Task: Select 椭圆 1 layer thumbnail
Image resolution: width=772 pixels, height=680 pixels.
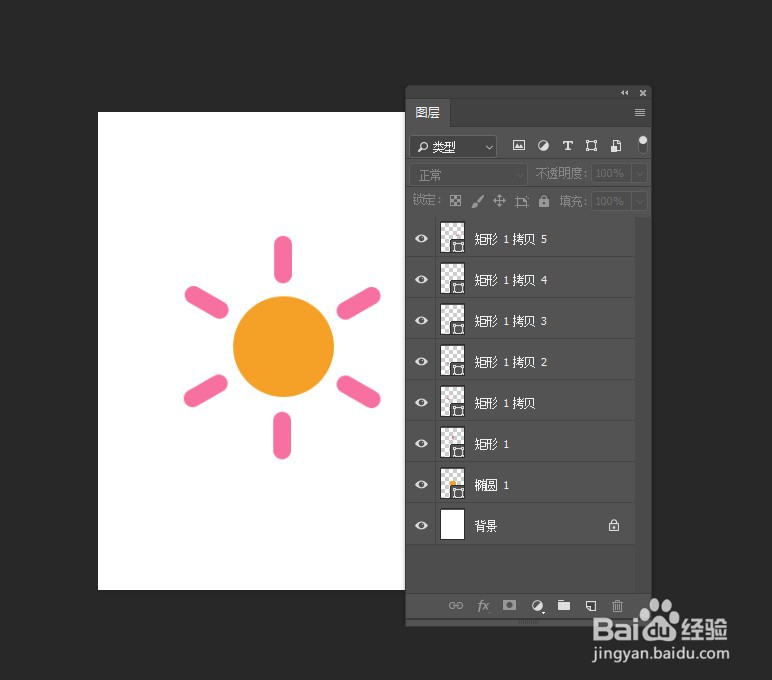Action: click(x=452, y=484)
